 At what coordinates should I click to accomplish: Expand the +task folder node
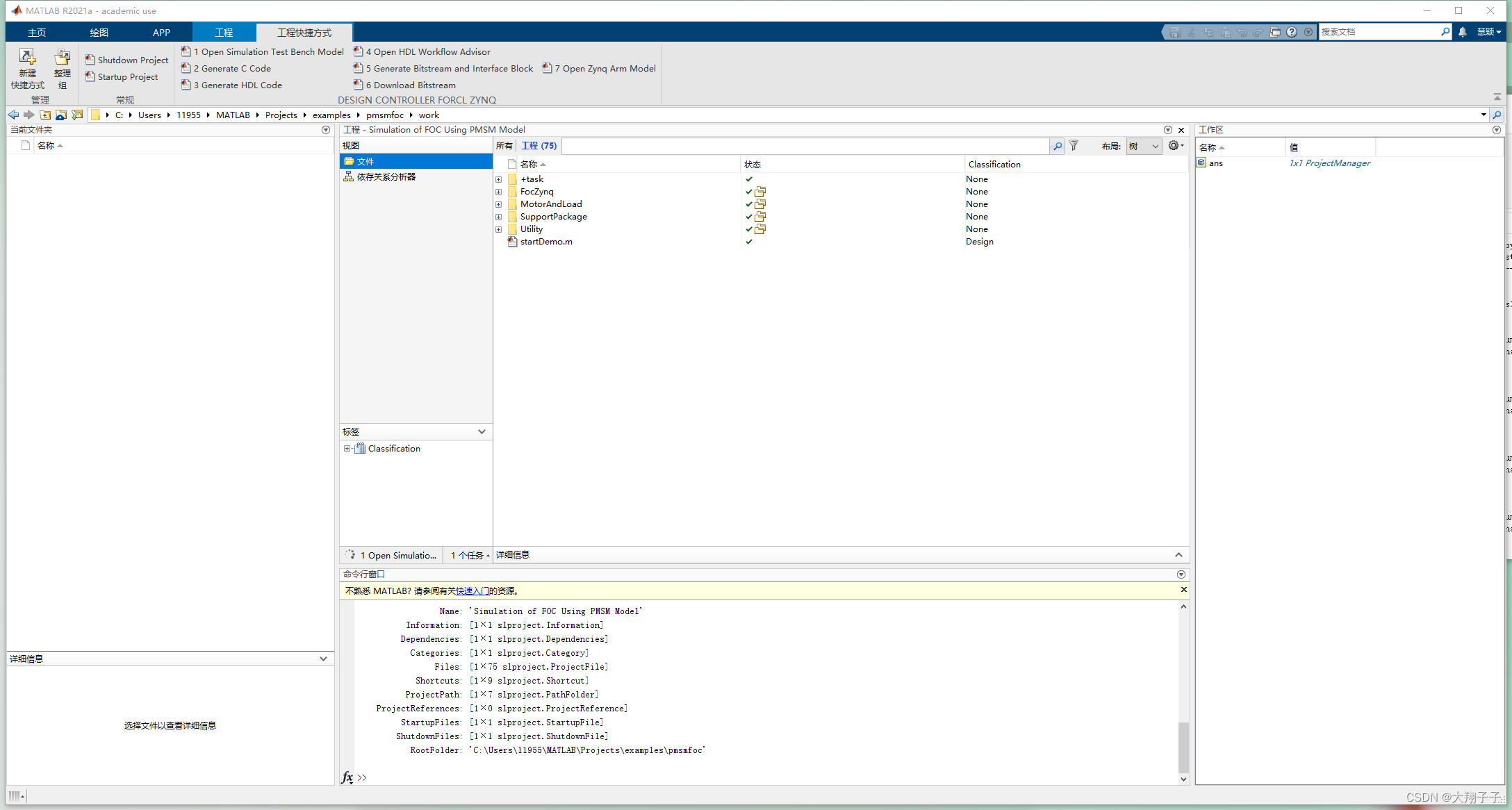[x=499, y=179]
